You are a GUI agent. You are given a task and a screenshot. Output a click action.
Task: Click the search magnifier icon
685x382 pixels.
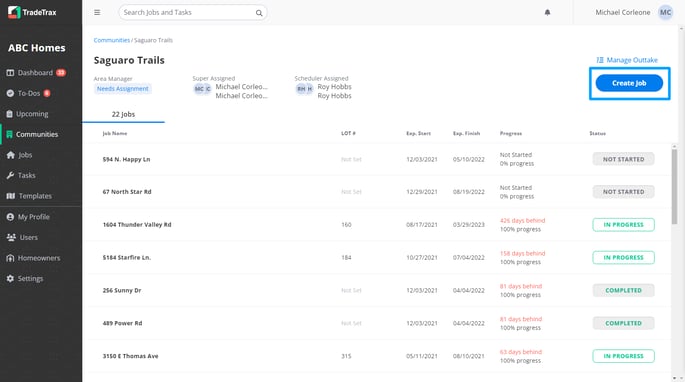coord(259,13)
